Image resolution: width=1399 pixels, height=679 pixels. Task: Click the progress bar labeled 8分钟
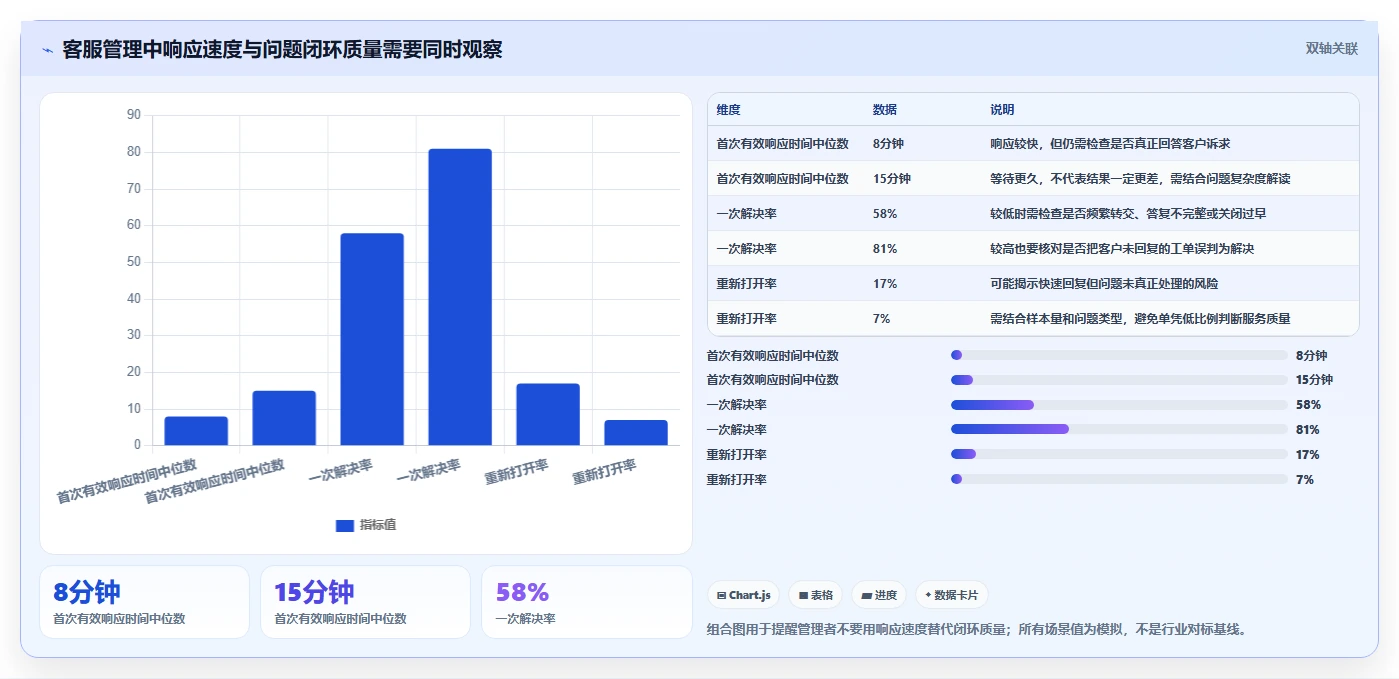[x=1119, y=355]
